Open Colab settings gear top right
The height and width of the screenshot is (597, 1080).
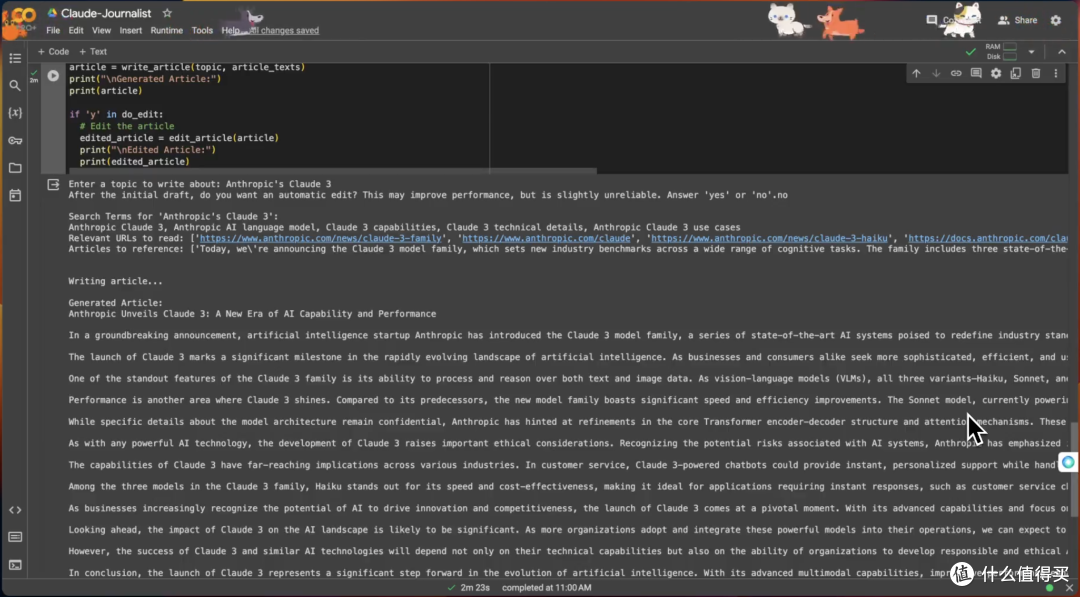(1056, 21)
